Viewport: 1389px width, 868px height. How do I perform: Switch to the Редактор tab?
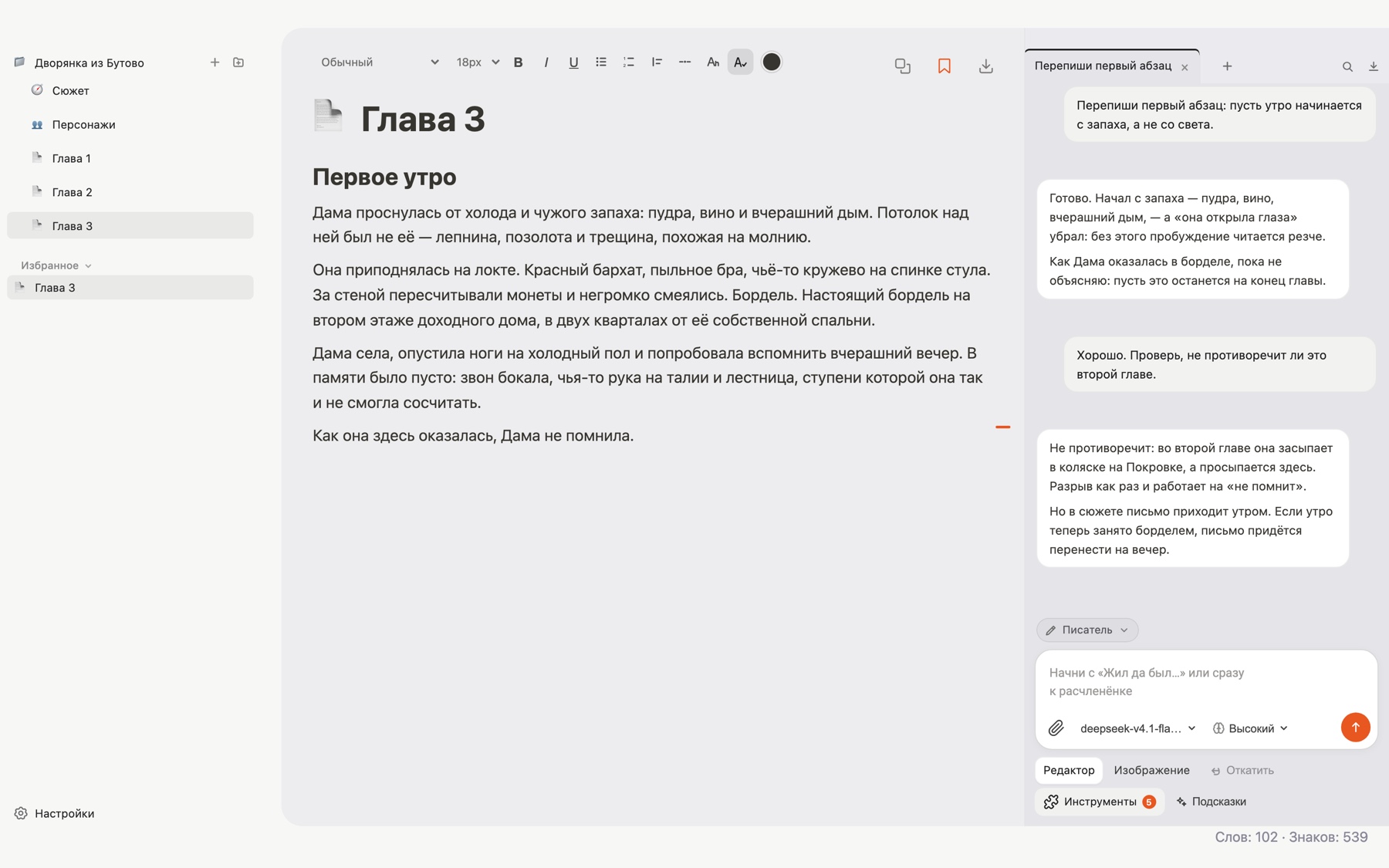pos(1069,770)
